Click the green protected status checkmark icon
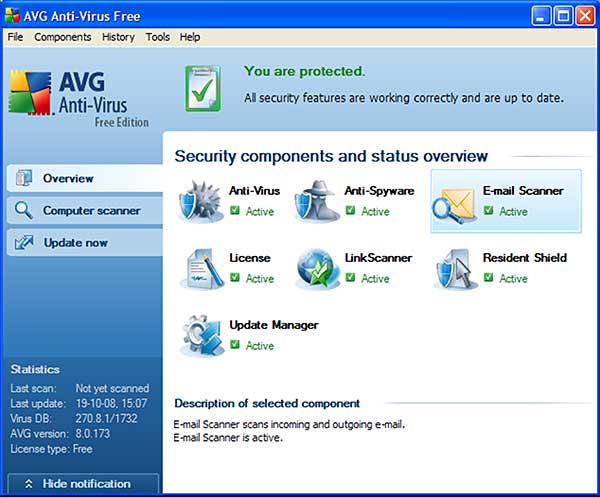This screenshot has height=498, width=600. click(x=203, y=87)
